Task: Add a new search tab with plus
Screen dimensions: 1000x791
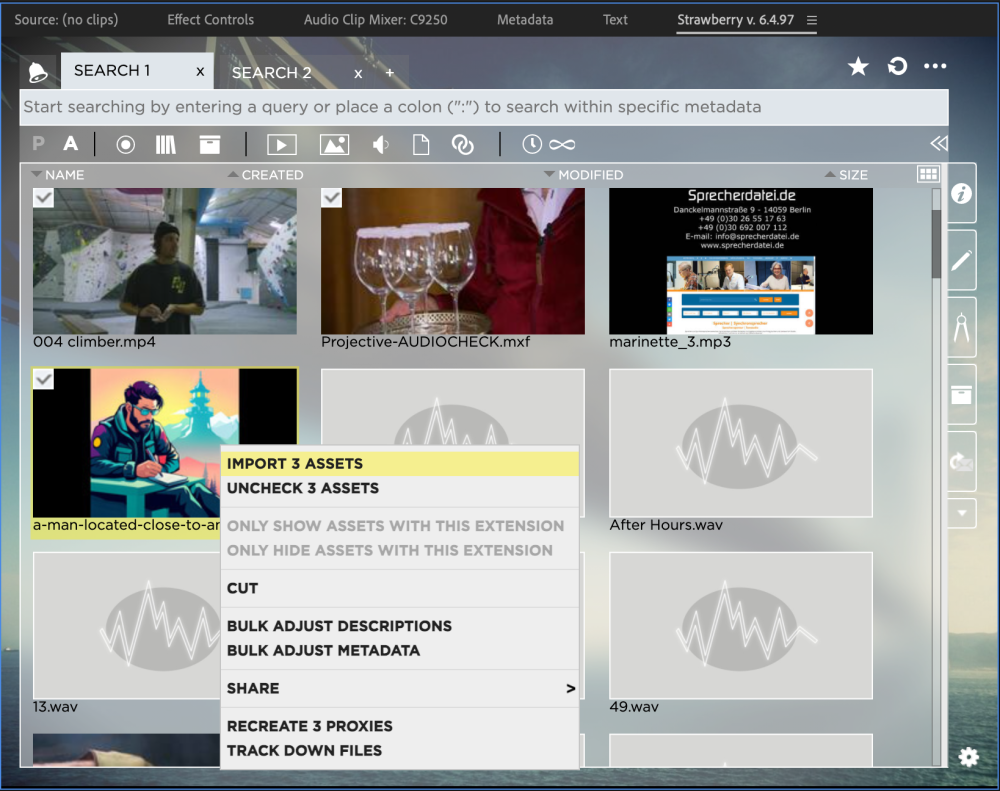Action: [x=390, y=73]
